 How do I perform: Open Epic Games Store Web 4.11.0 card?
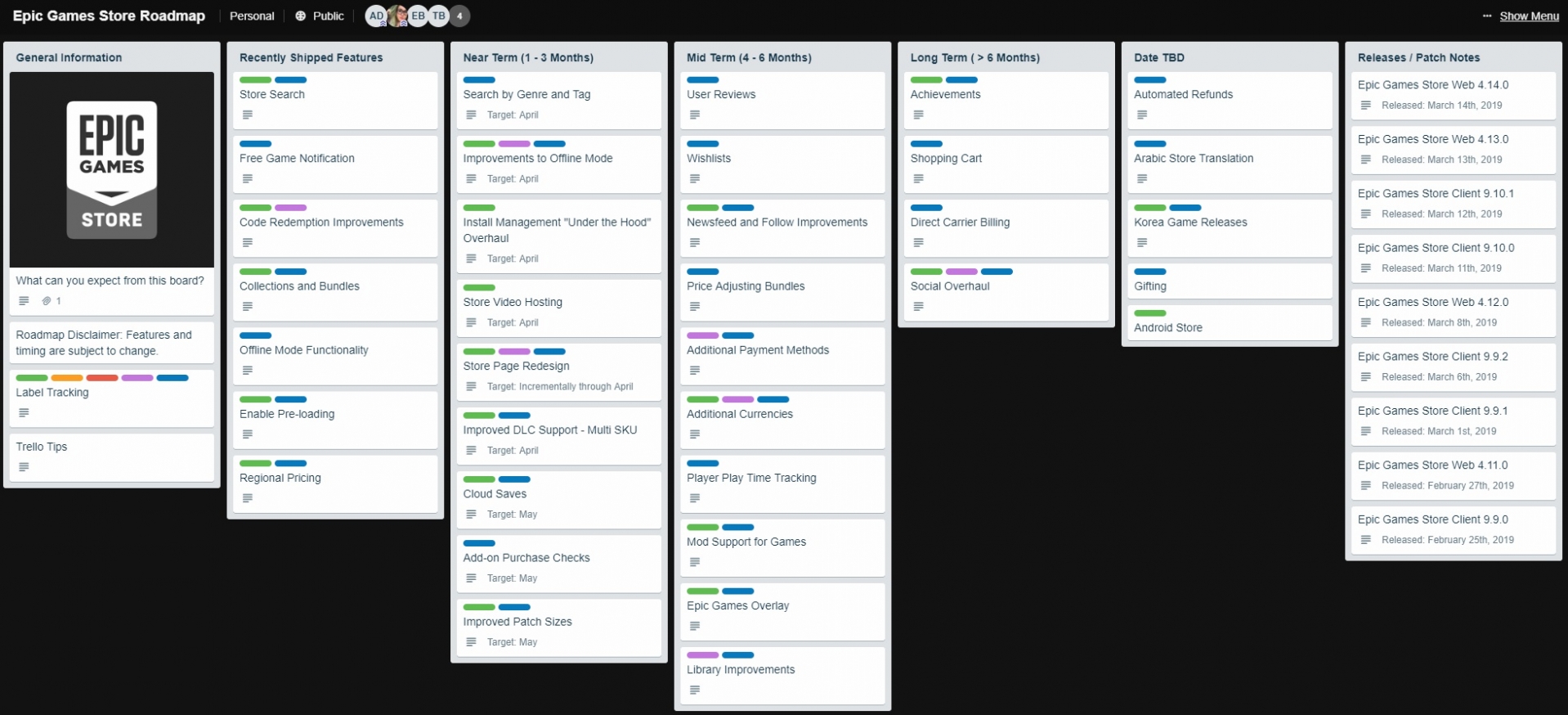tap(1453, 475)
